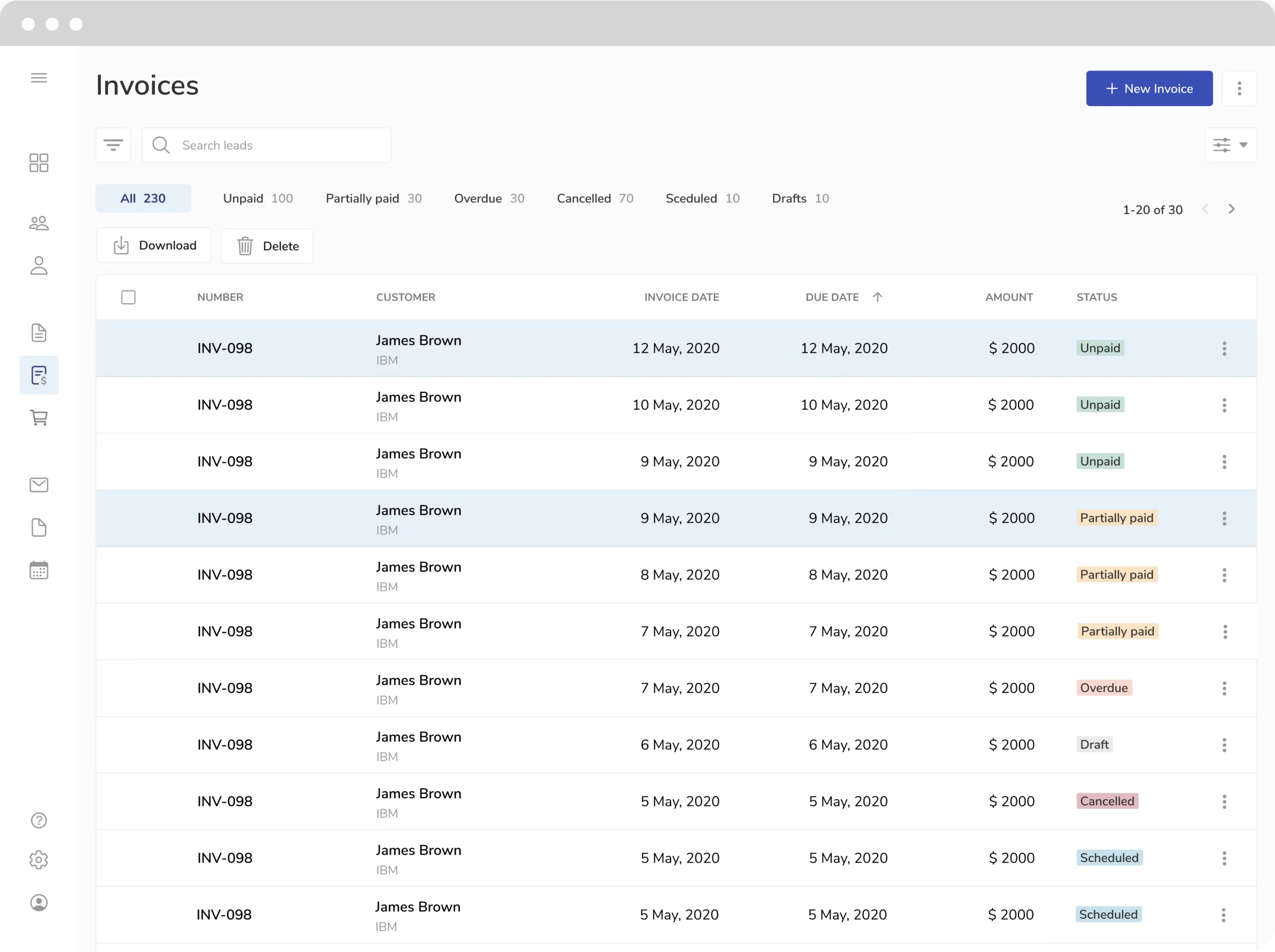Select all invoices via header checkbox

coord(128,297)
